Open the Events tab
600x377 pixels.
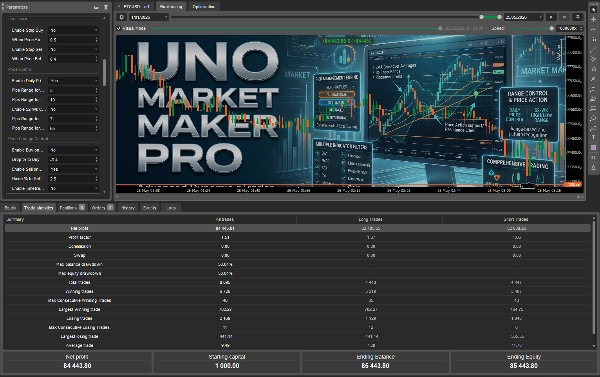coord(150,208)
